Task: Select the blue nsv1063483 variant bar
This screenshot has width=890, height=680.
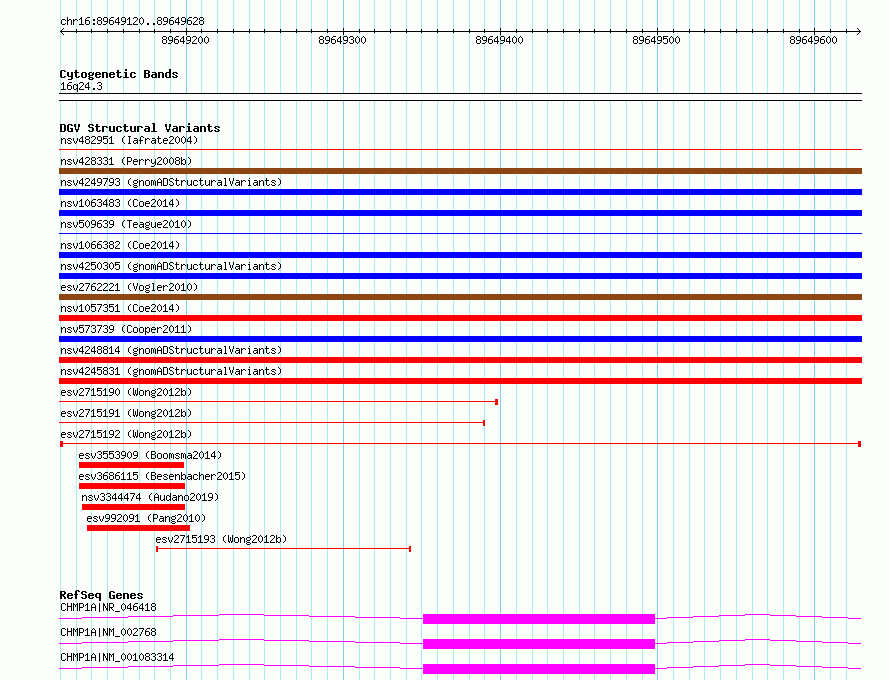Action: coord(460,213)
